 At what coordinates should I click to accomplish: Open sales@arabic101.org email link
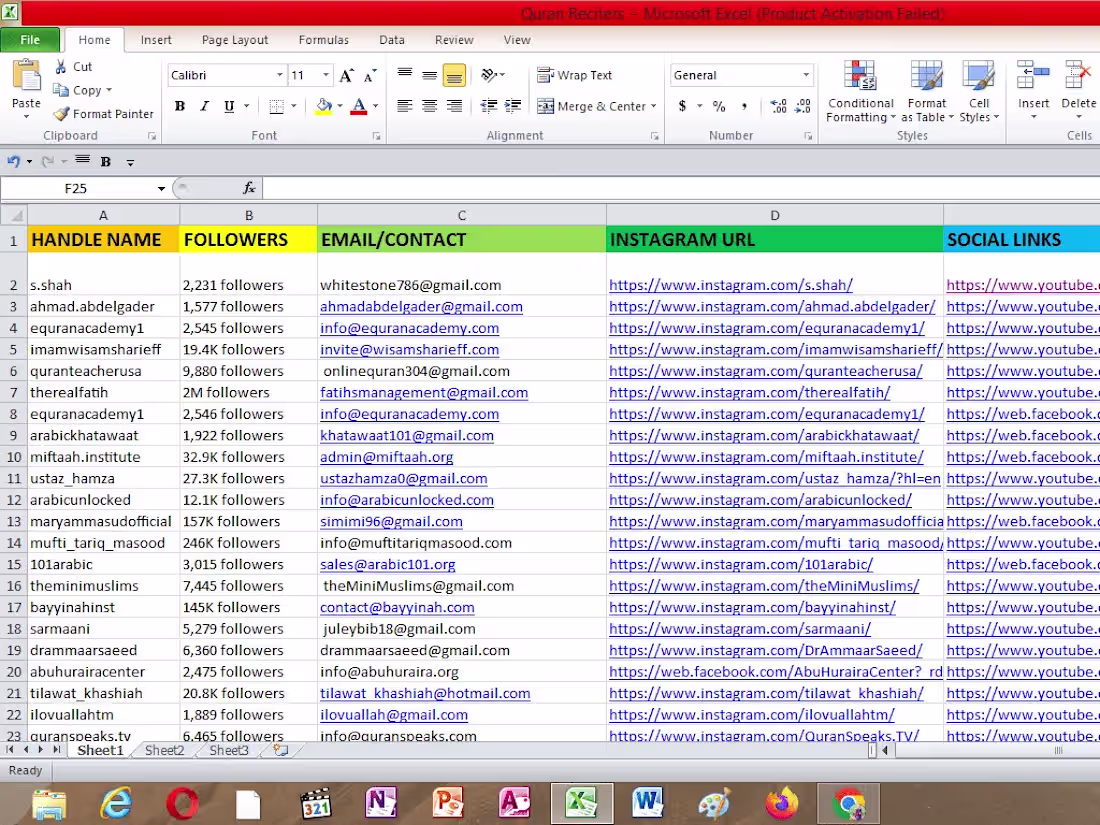tap(387, 564)
